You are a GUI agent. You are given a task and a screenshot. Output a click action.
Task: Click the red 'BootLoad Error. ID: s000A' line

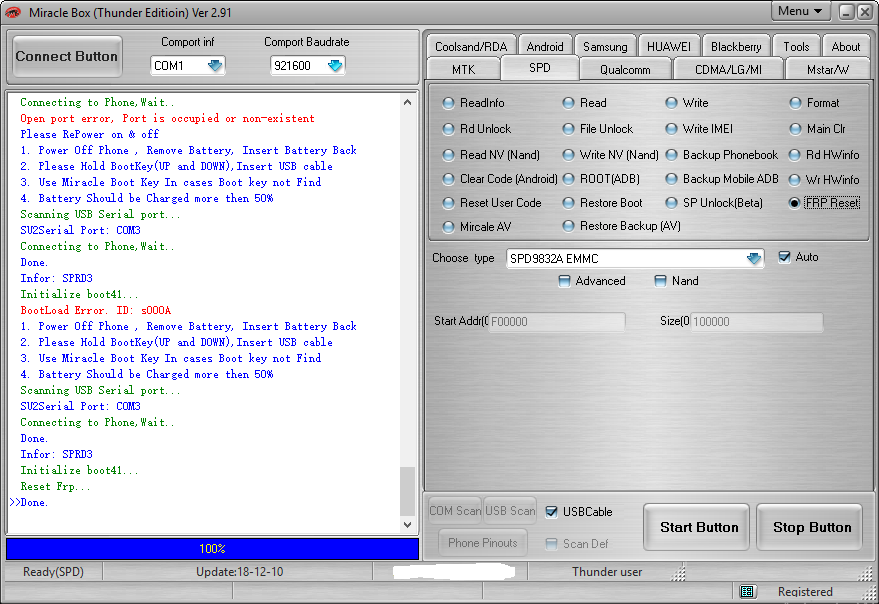click(x=96, y=310)
